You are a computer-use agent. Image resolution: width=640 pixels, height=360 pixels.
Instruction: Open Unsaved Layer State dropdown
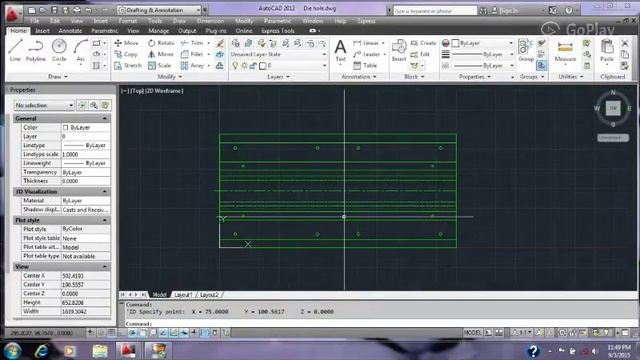[x=279, y=54]
